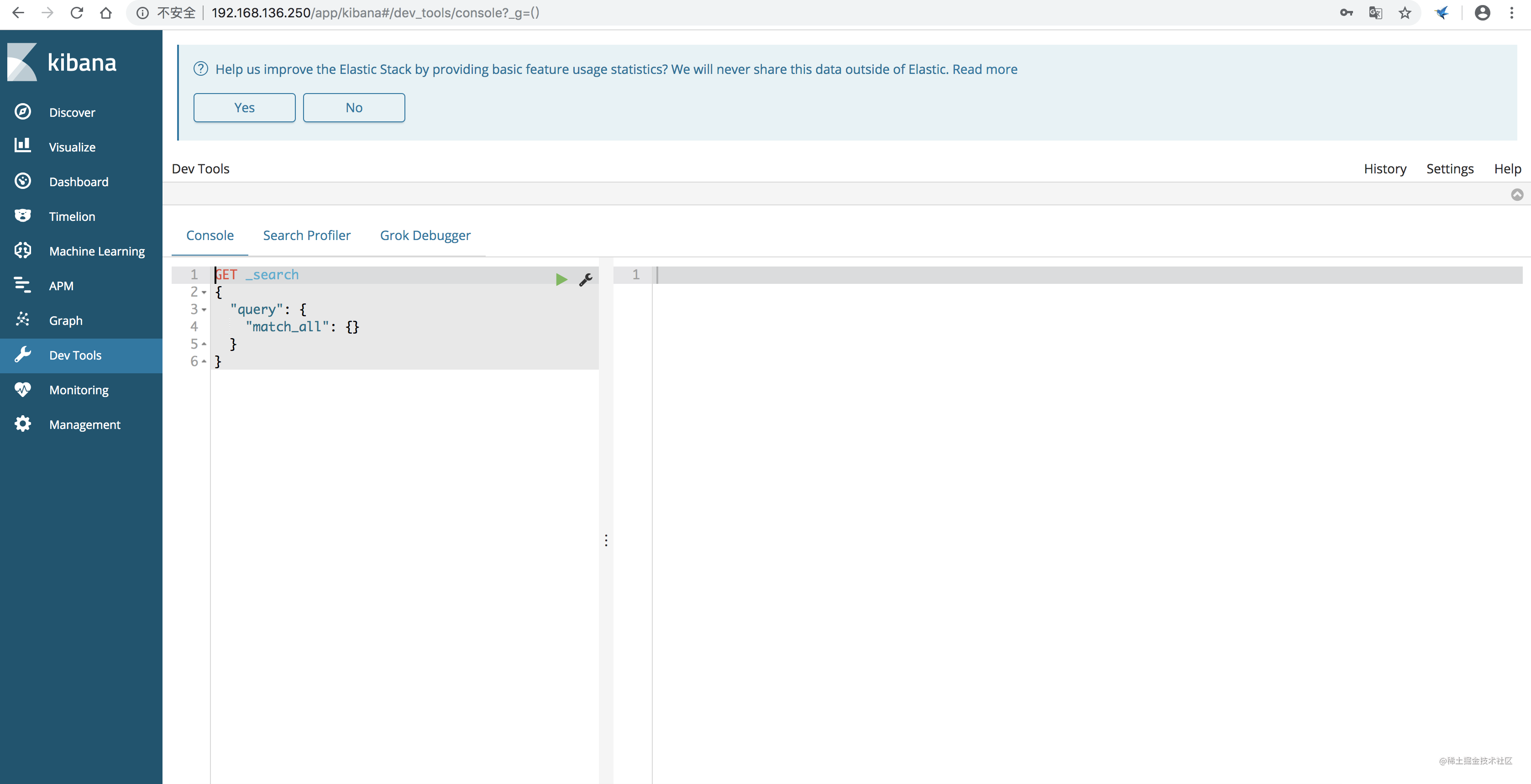
Task: Open Management gear icon
Action: pos(22,424)
